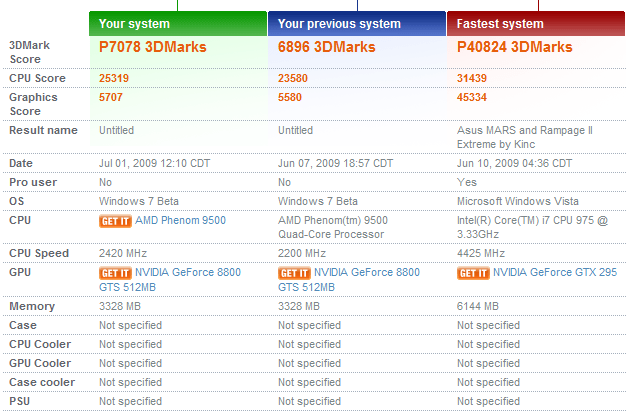634x415 pixels.
Task: Click CPU score value 25319
Action: [114, 78]
